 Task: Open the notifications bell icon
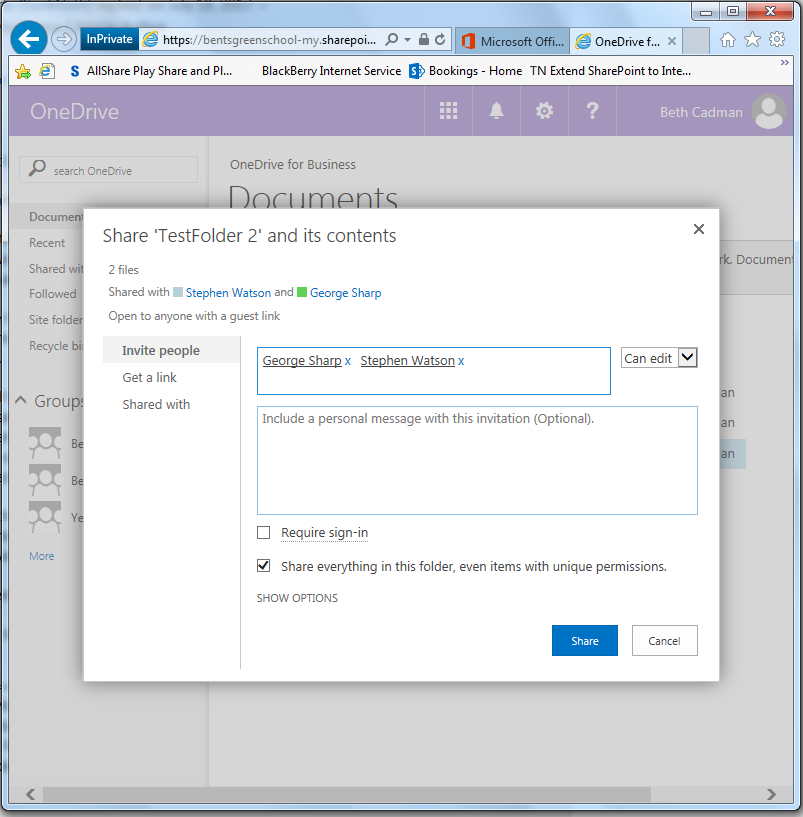pyautogui.click(x=496, y=111)
